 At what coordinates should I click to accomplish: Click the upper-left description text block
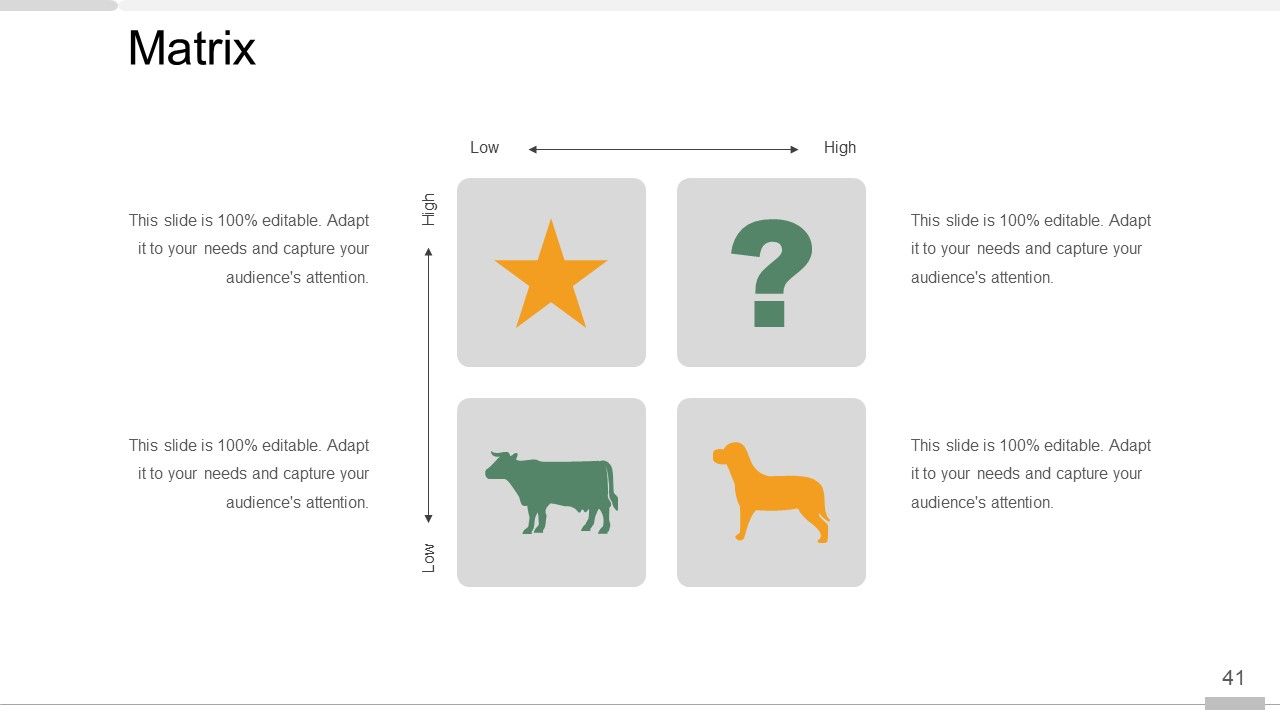249,249
